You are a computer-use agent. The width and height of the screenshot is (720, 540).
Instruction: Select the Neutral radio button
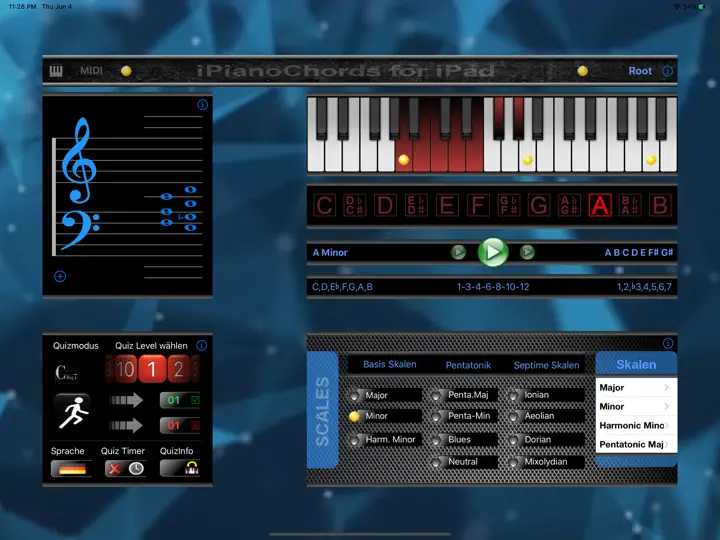coord(437,462)
